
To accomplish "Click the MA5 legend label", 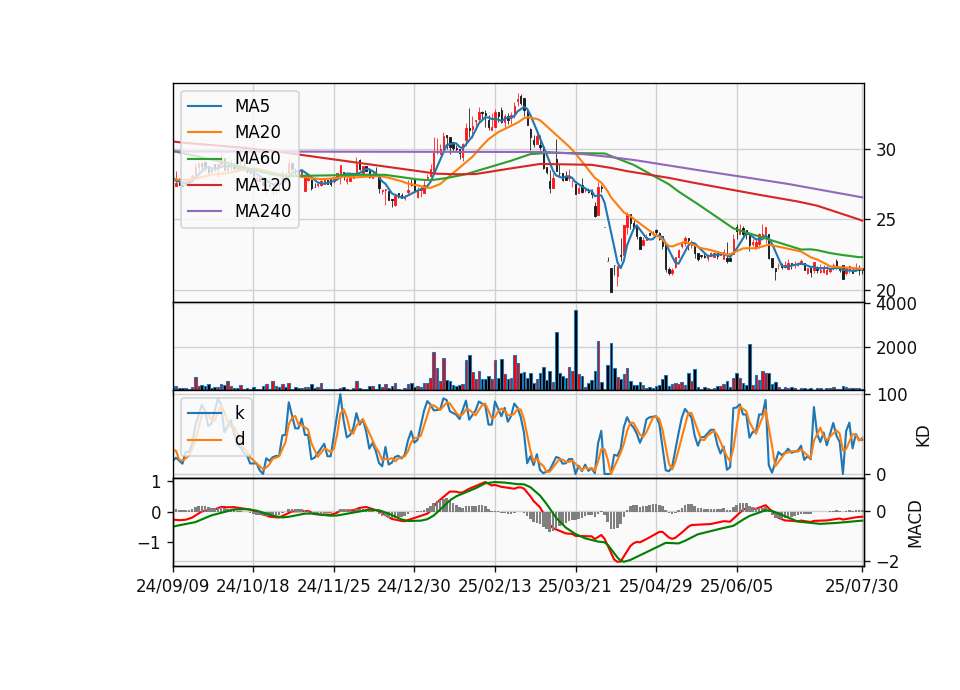I will pos(252,106).
